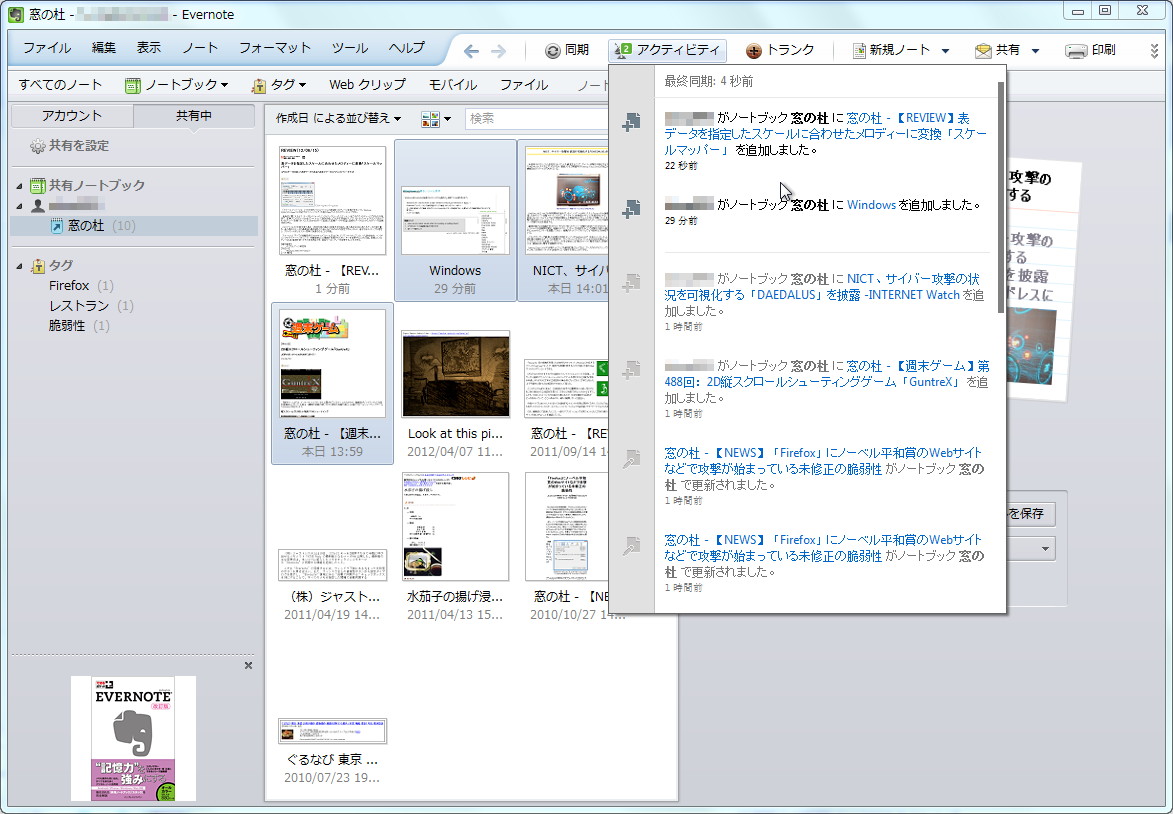This screenshot has width=1173, height=814.
Task: Select the ノートブック notebook icon
Action: pyautogui.click(x=133, y=84)
